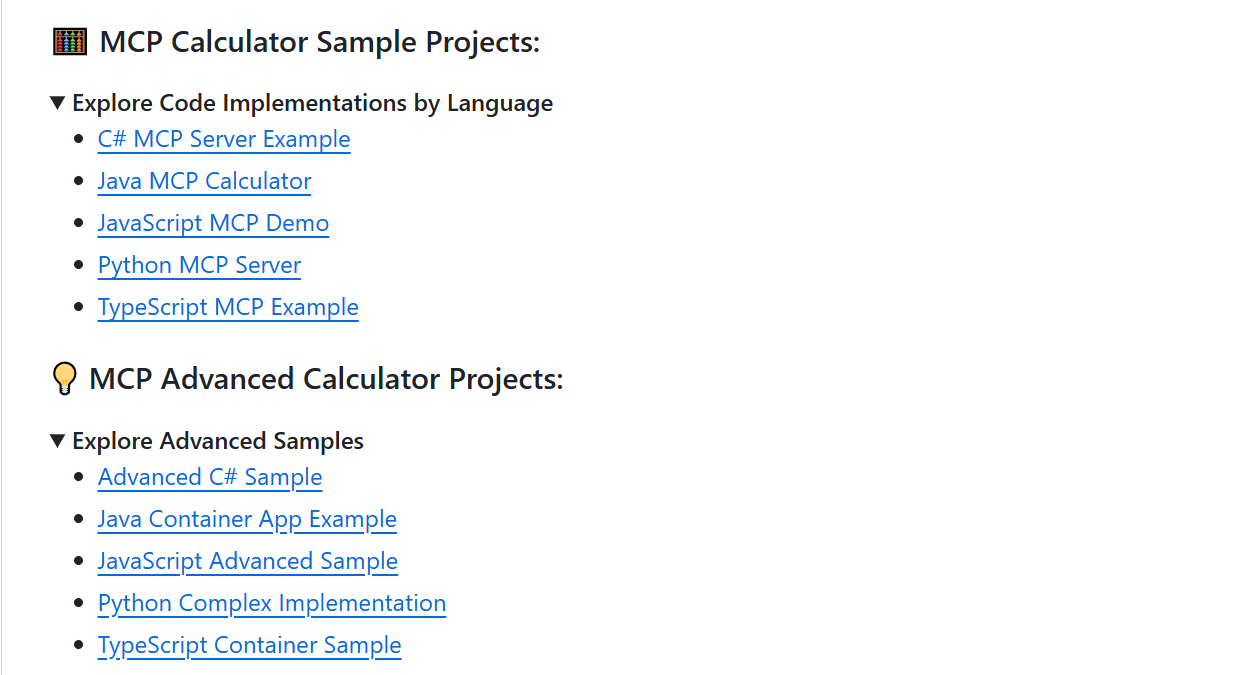
Task: Click the disclosure triangle before Explore Advanced Samples
Action: point(58,441)
